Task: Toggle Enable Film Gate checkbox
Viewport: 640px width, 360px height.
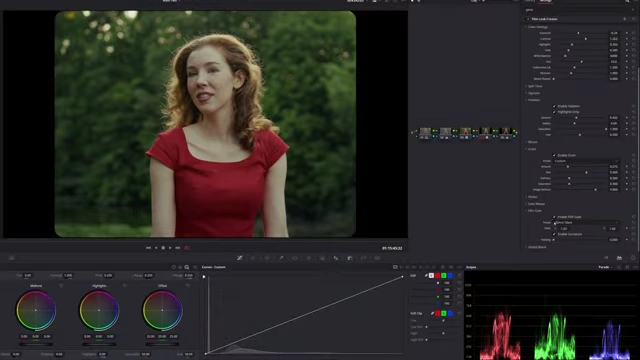Action: pyautogui.click(x=554, y=217)
